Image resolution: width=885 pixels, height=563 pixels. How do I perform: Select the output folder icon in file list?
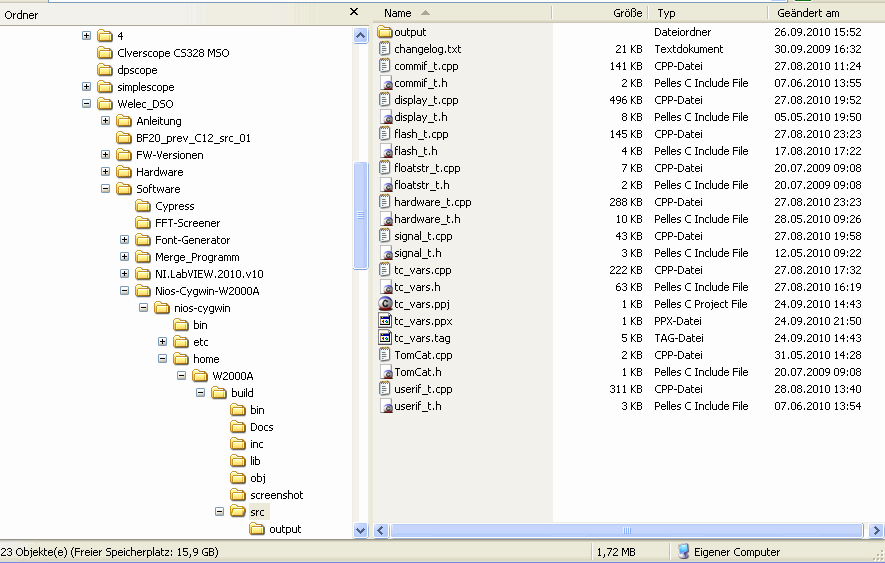385,32
